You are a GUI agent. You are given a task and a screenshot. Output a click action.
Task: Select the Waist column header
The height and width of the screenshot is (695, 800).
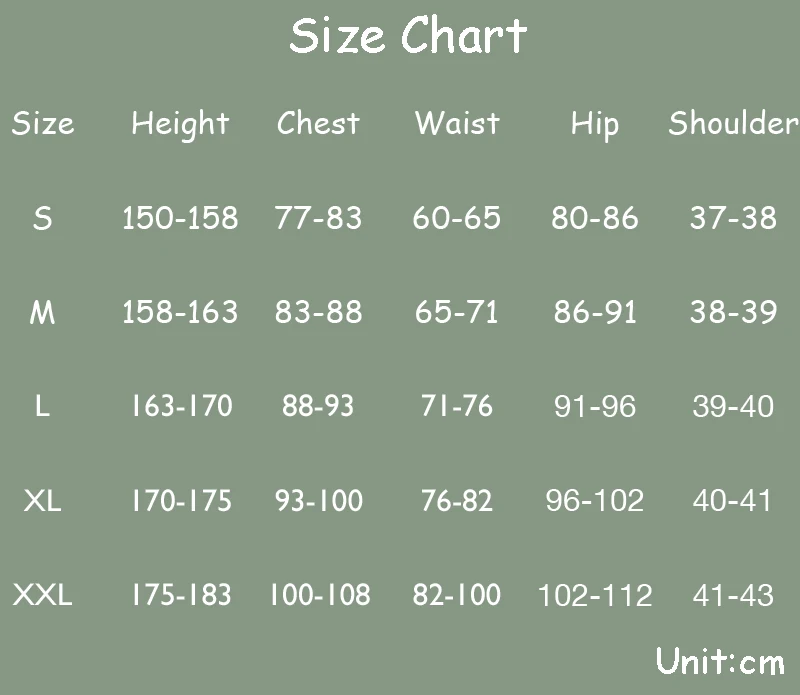(457, 123)
